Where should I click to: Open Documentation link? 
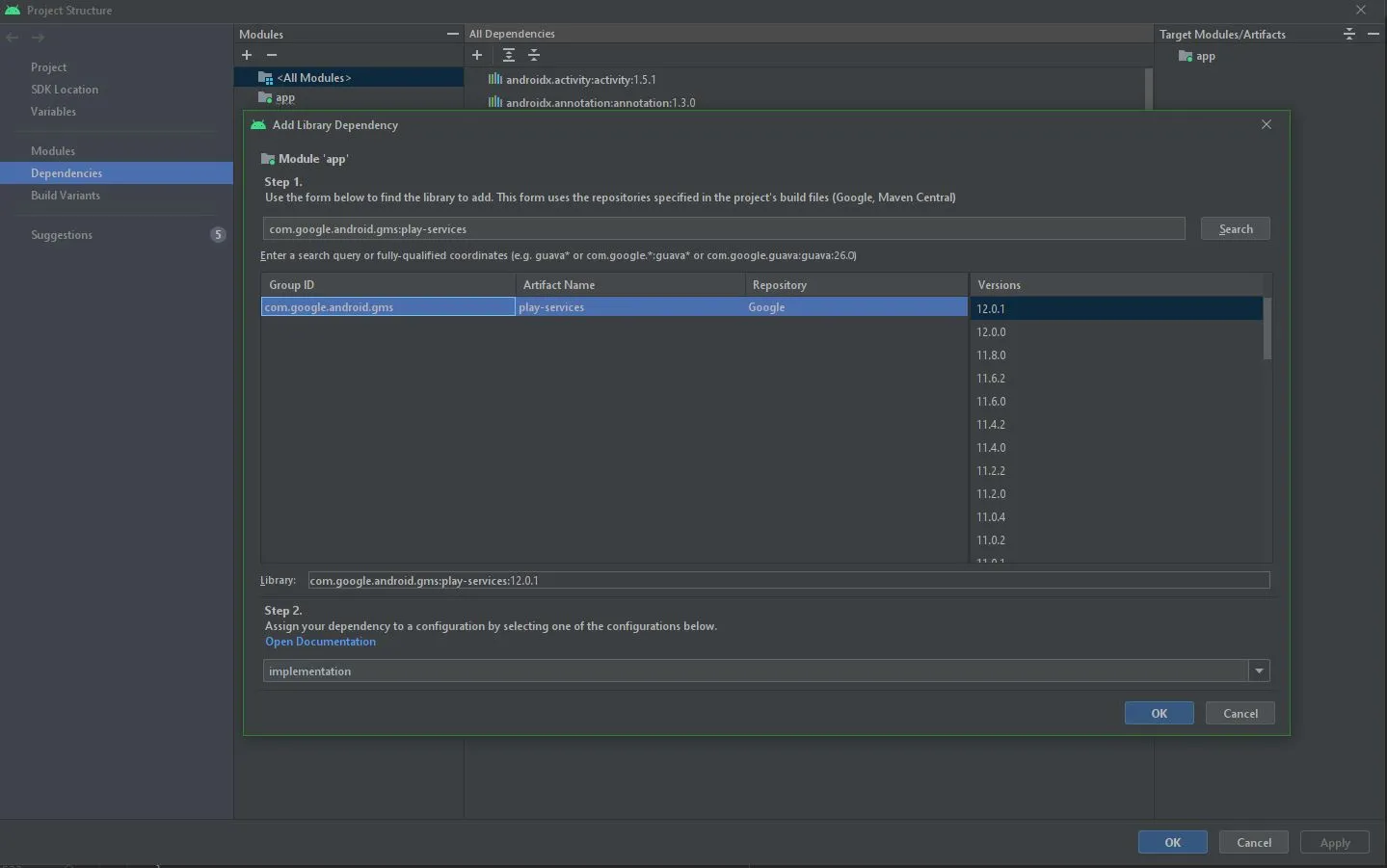point(321,642)
